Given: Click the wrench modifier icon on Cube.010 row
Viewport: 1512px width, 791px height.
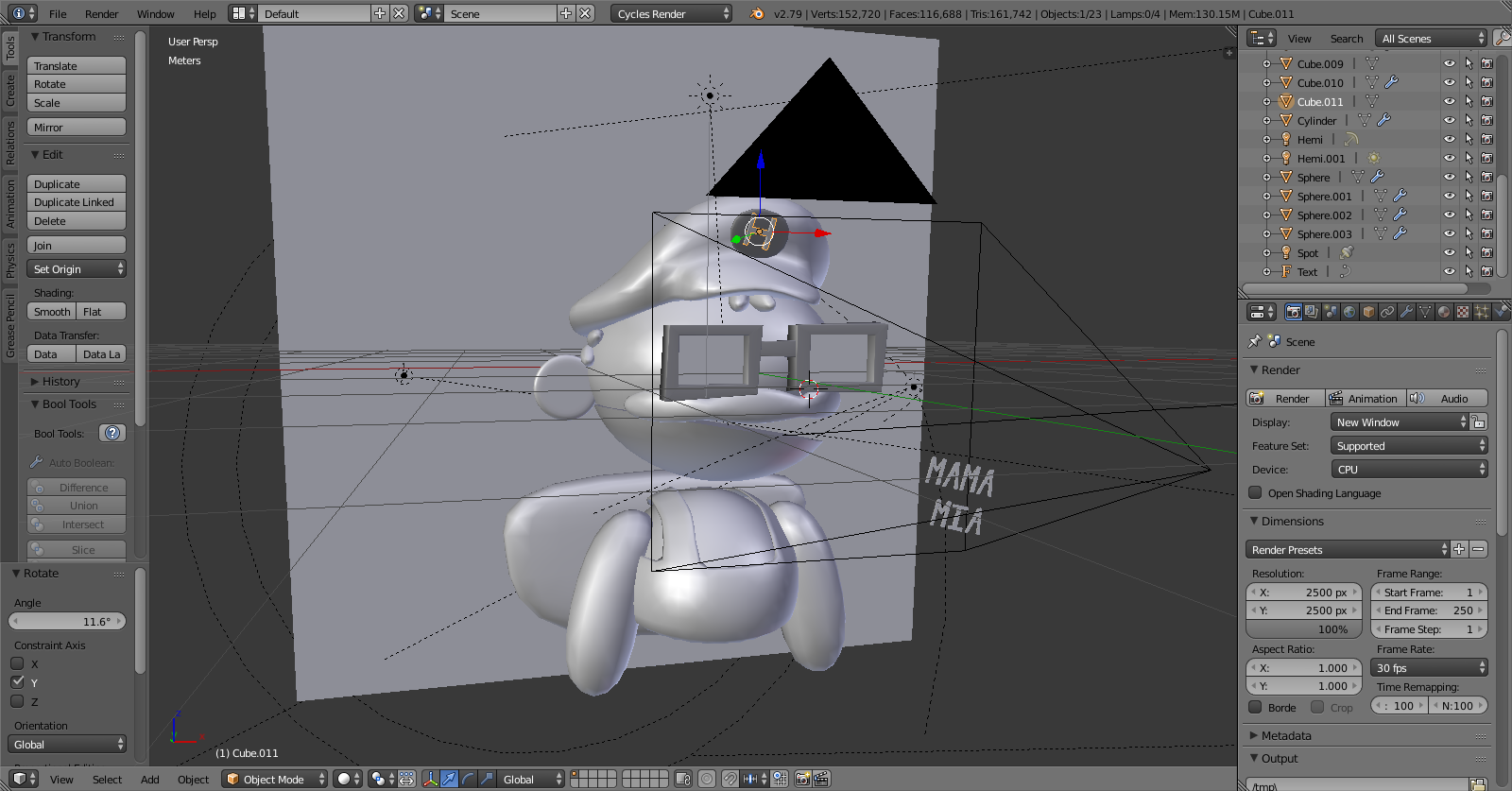Looking at the screenshot, I should [1391, 82].
